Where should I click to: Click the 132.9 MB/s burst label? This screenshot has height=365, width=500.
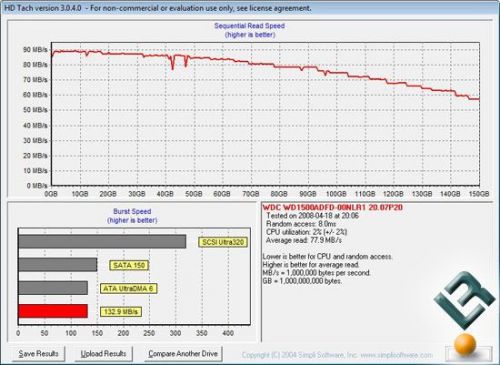click(121, 312)
